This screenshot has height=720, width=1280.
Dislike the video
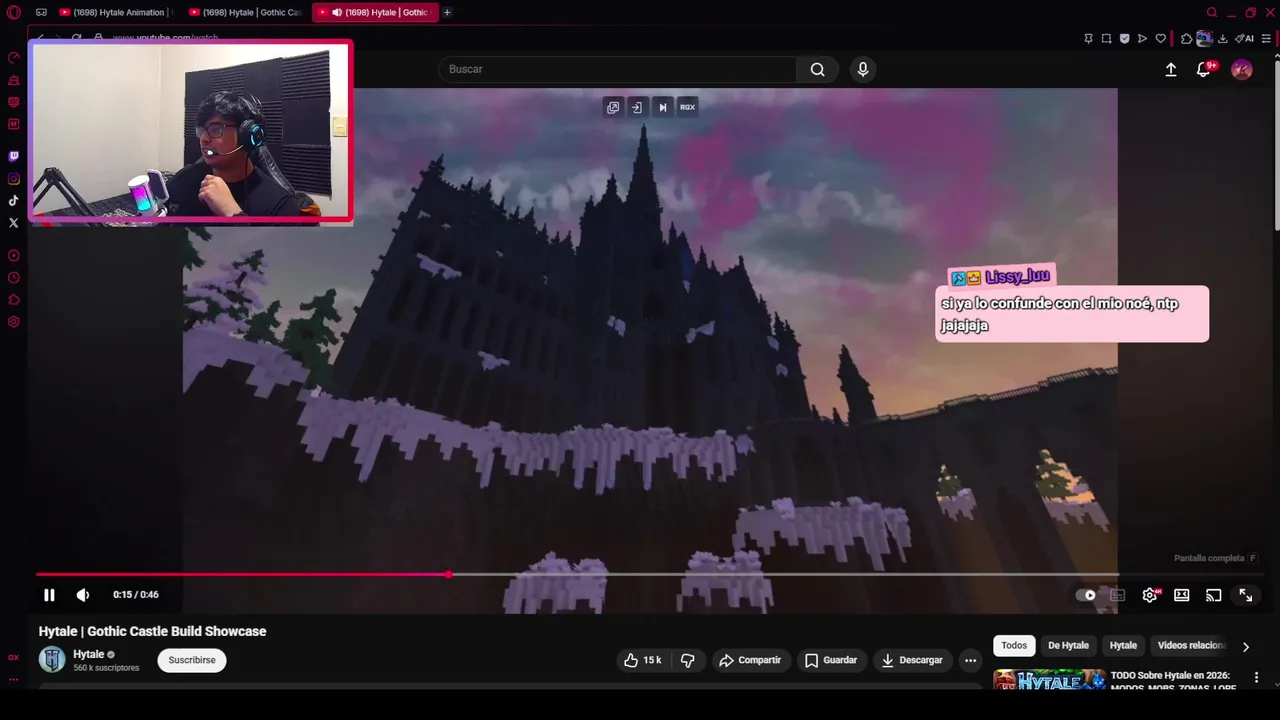[x=688, y=660]
